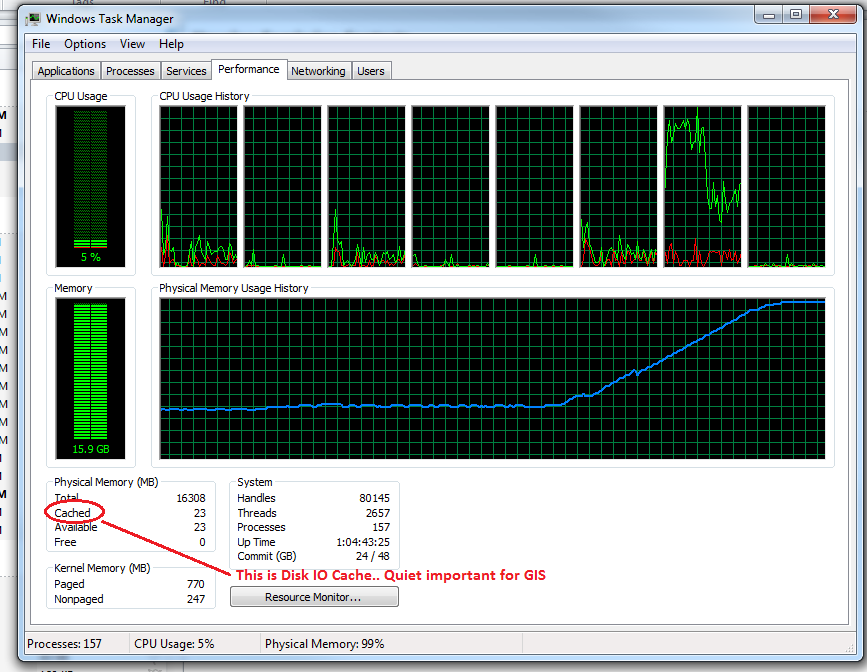The image size is (867, 672).
Task: Switch to the Services tab
Action: [186, 71]
